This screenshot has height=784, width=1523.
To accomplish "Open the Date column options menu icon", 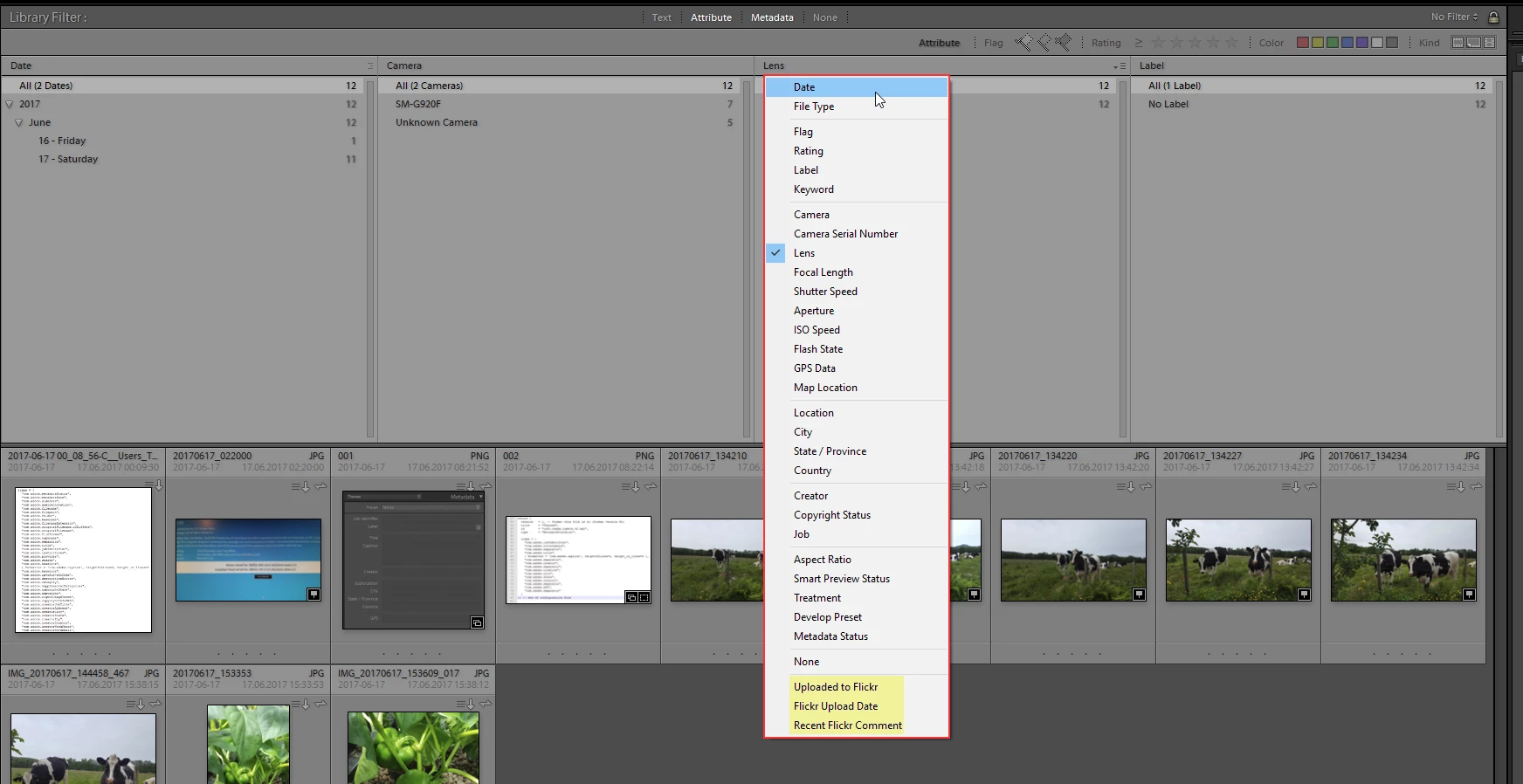I will pyautogui.click(x=370, y=66).
